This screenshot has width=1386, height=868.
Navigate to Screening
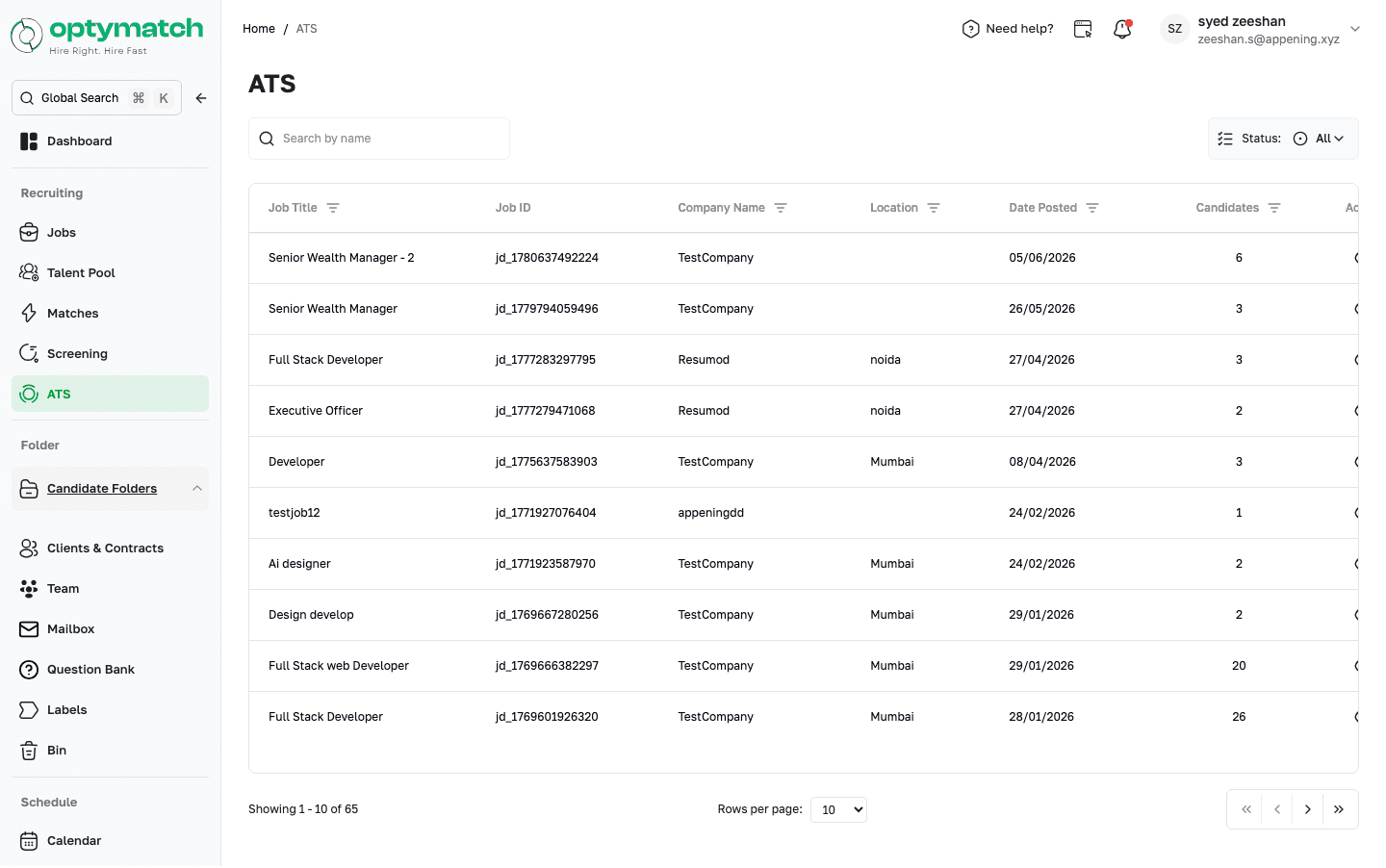click(x=110, y=354)
